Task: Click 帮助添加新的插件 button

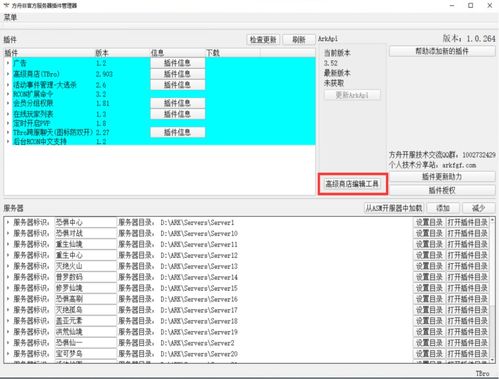Action: 442,51
